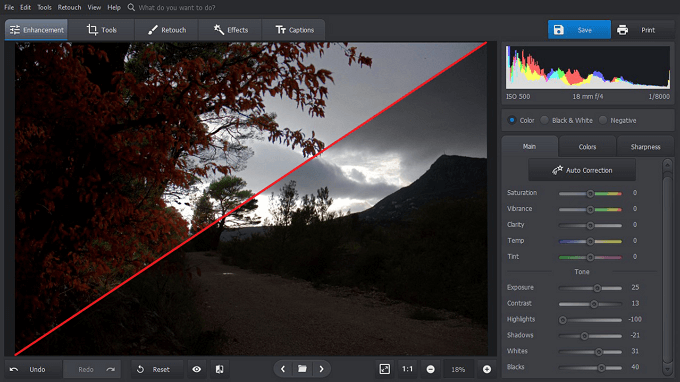Open the Edit menu
Screen dimensions: 680x382
tap(26, 7)
